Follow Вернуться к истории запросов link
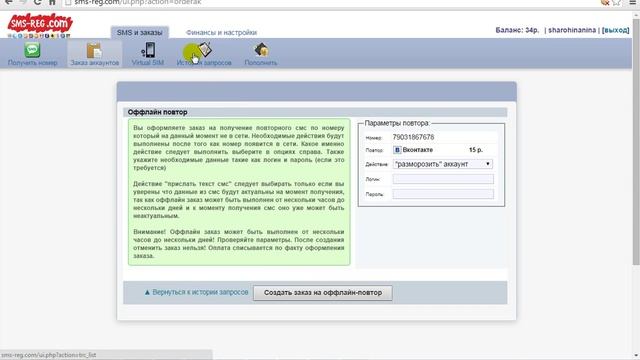The image size is (640, 360). (x=196, y=292)
